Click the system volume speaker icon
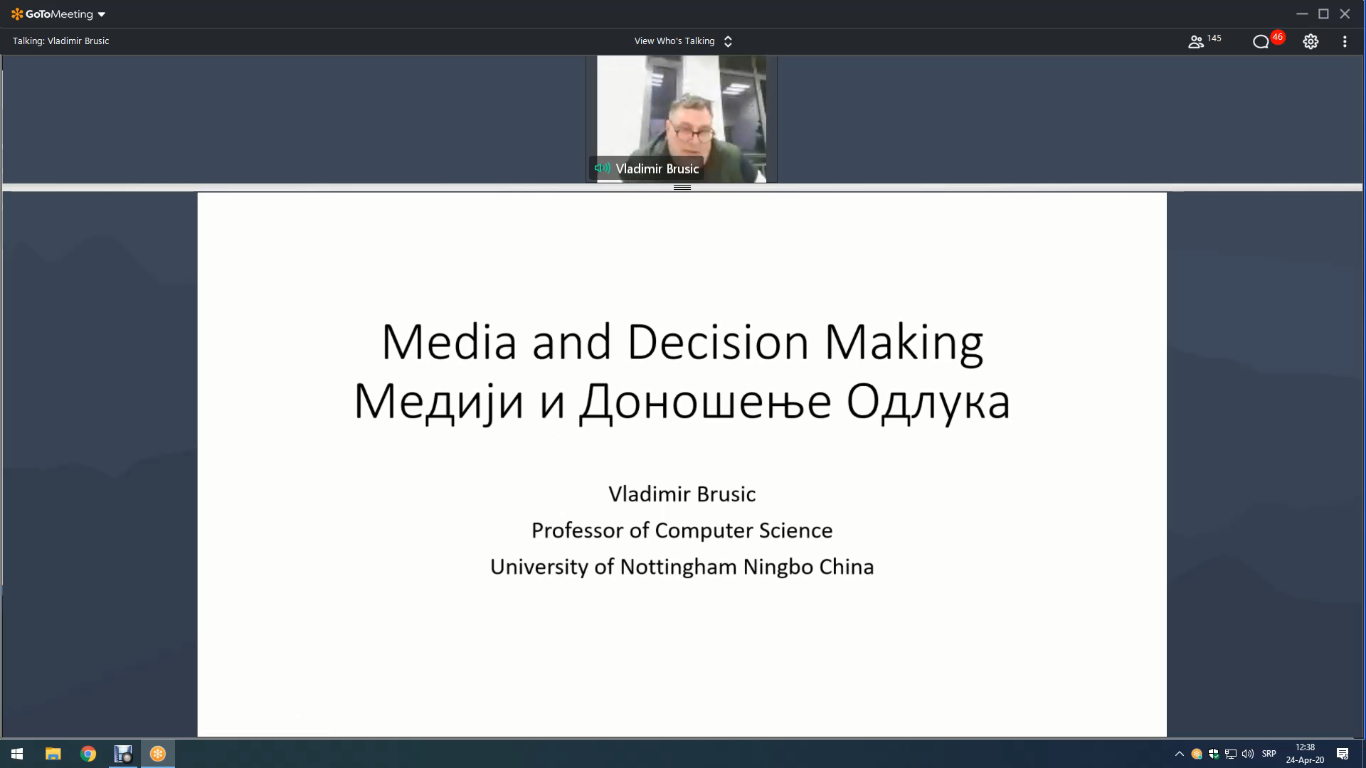Screen dimensions: 1366x768 (x=1247, y=754)
